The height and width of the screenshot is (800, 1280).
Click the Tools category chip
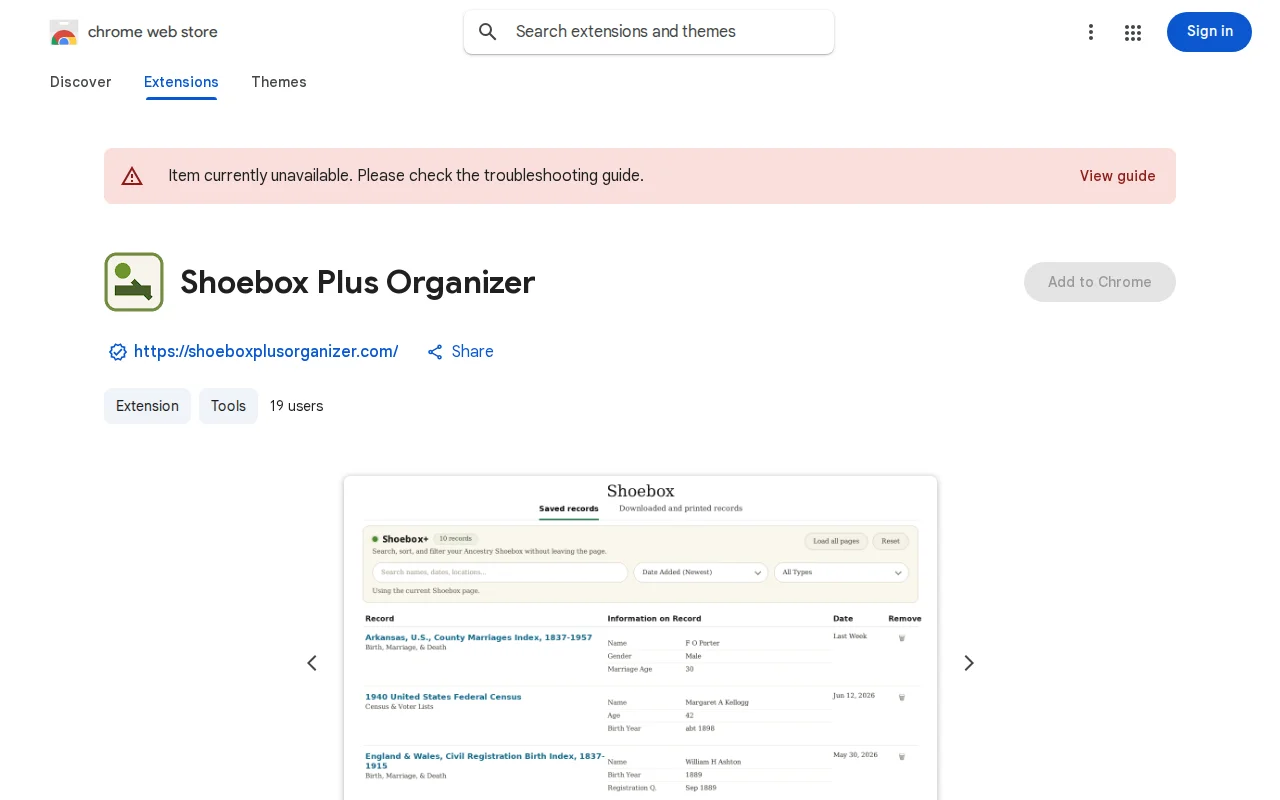coord(228,406)
